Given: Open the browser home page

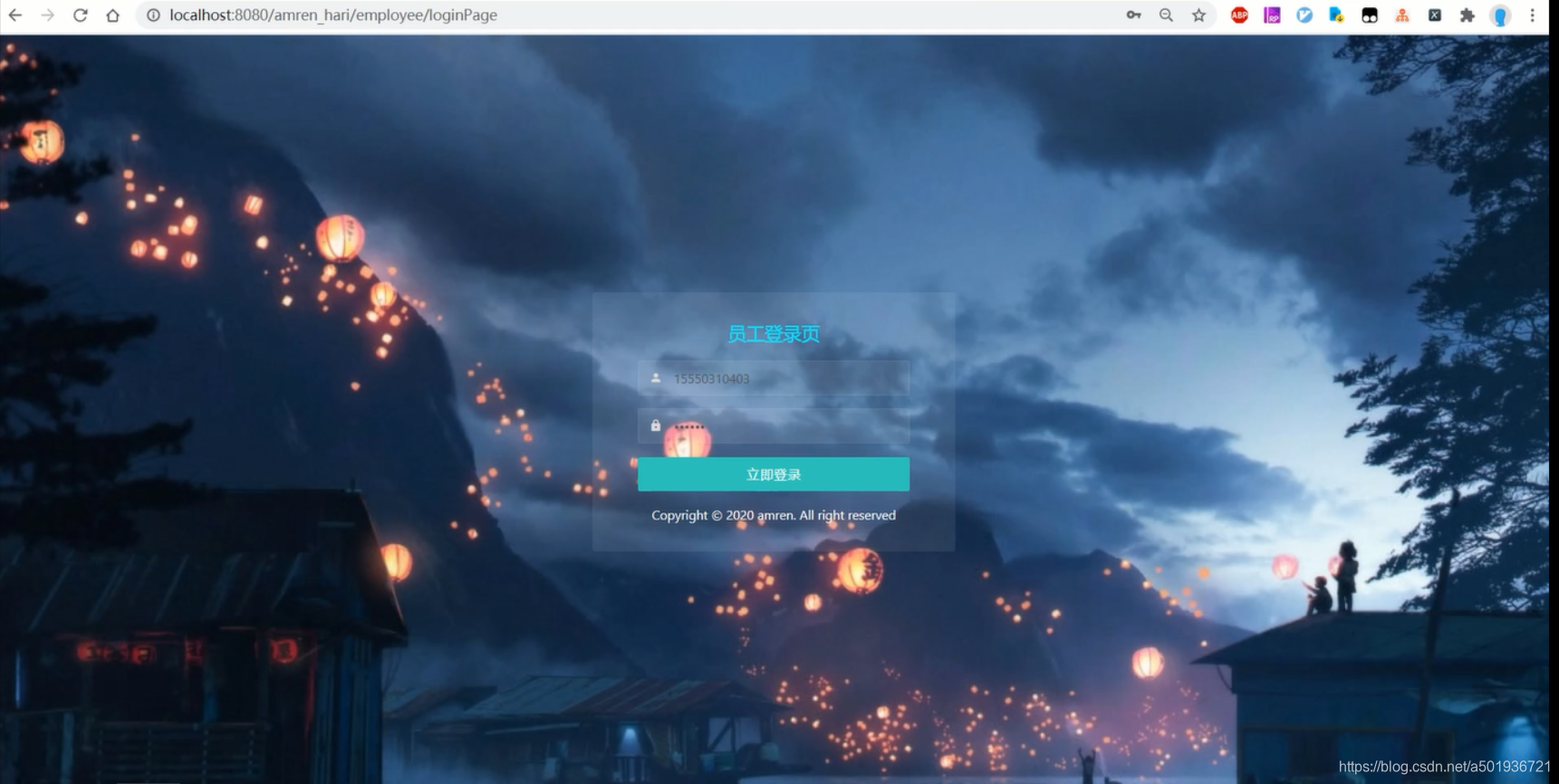Looking at the screenshot, I should click(x=112, y=15).
